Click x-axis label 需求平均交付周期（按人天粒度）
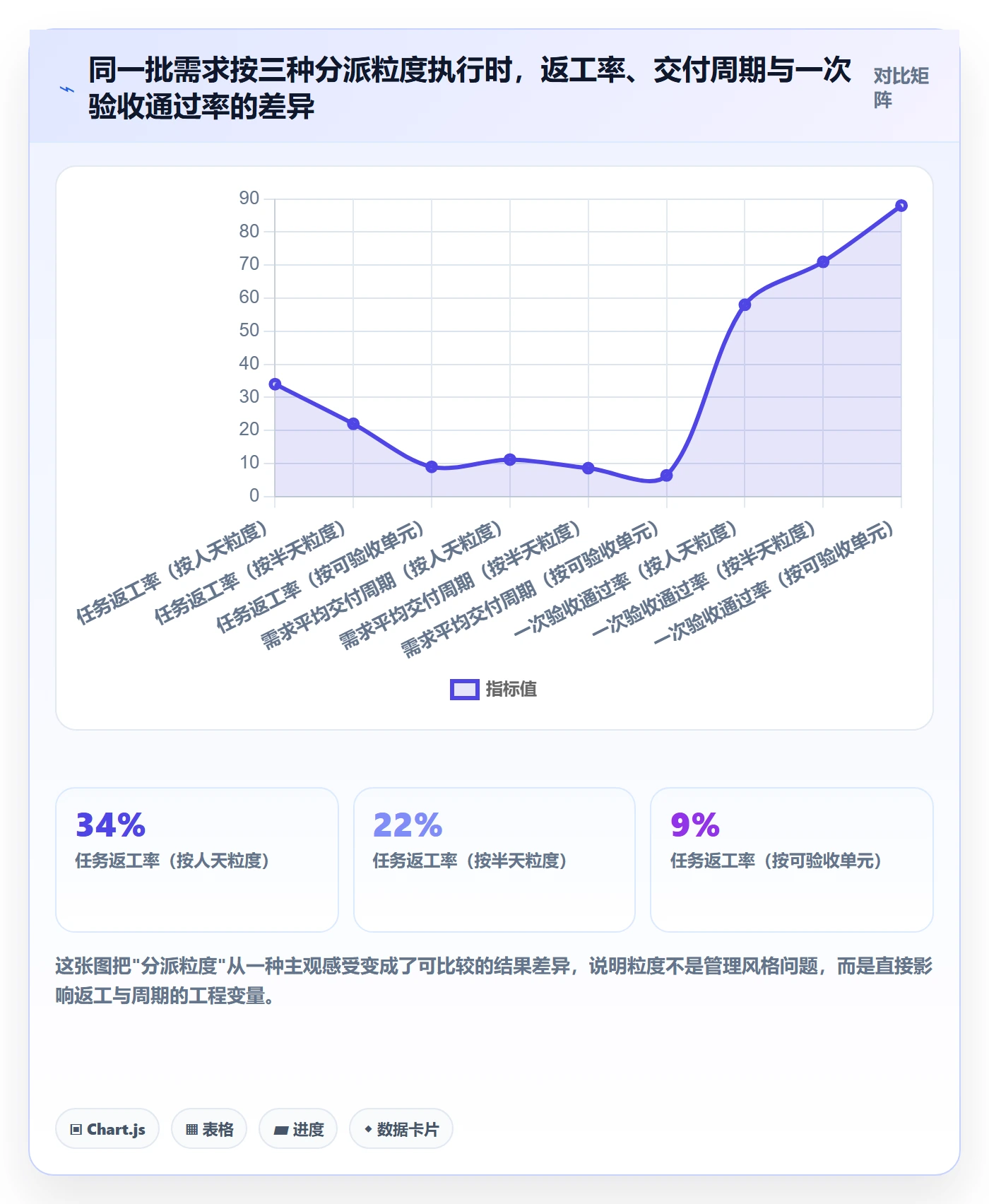Screen dimensions: 989x1204 pyautogui.click(x=382, y=585)
